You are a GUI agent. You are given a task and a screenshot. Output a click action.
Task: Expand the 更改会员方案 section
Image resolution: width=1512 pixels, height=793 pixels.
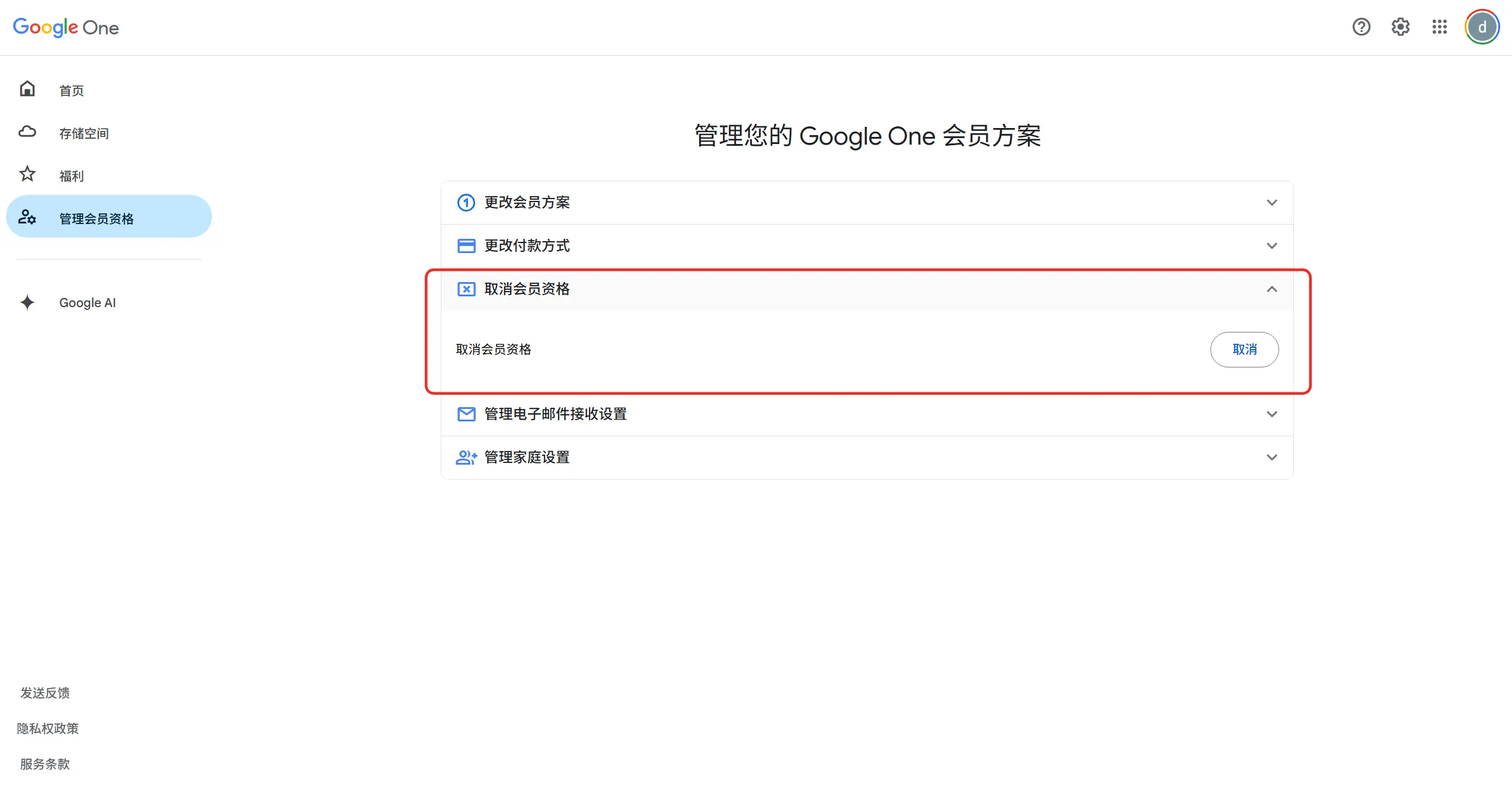(1272, 203)
